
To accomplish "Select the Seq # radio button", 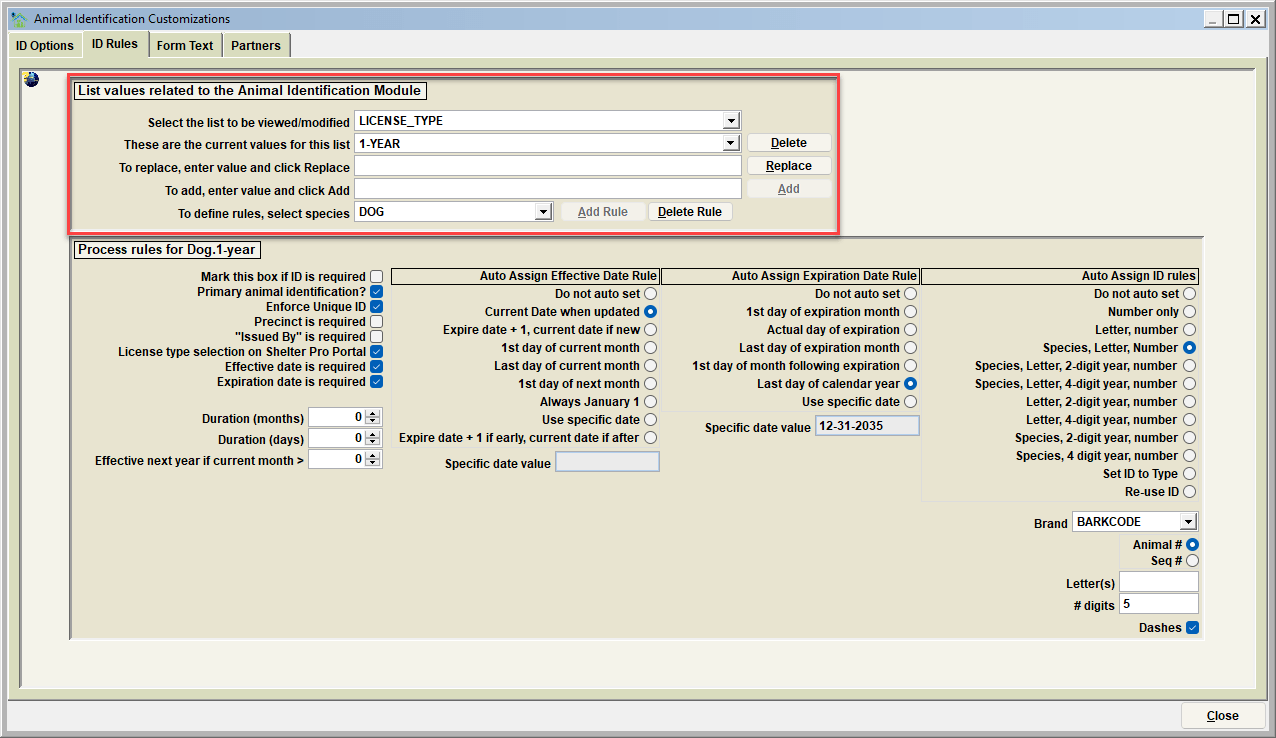I will [1192, 561].
